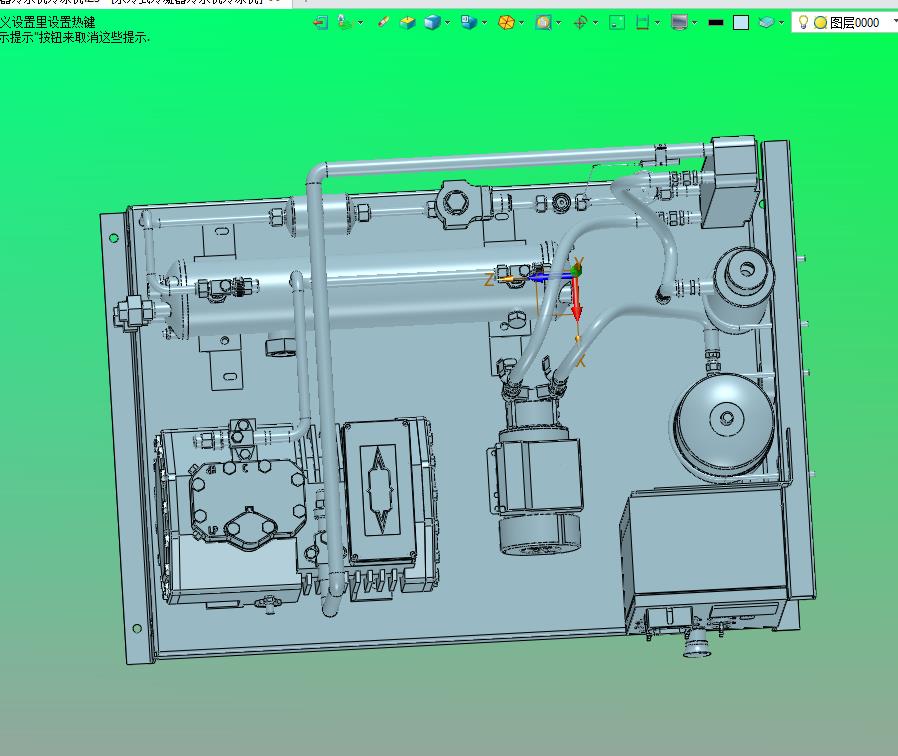Click the blue Z-axis arrow on triad
The width and height of the screenshot is (898, 756).
click(549, 277)
